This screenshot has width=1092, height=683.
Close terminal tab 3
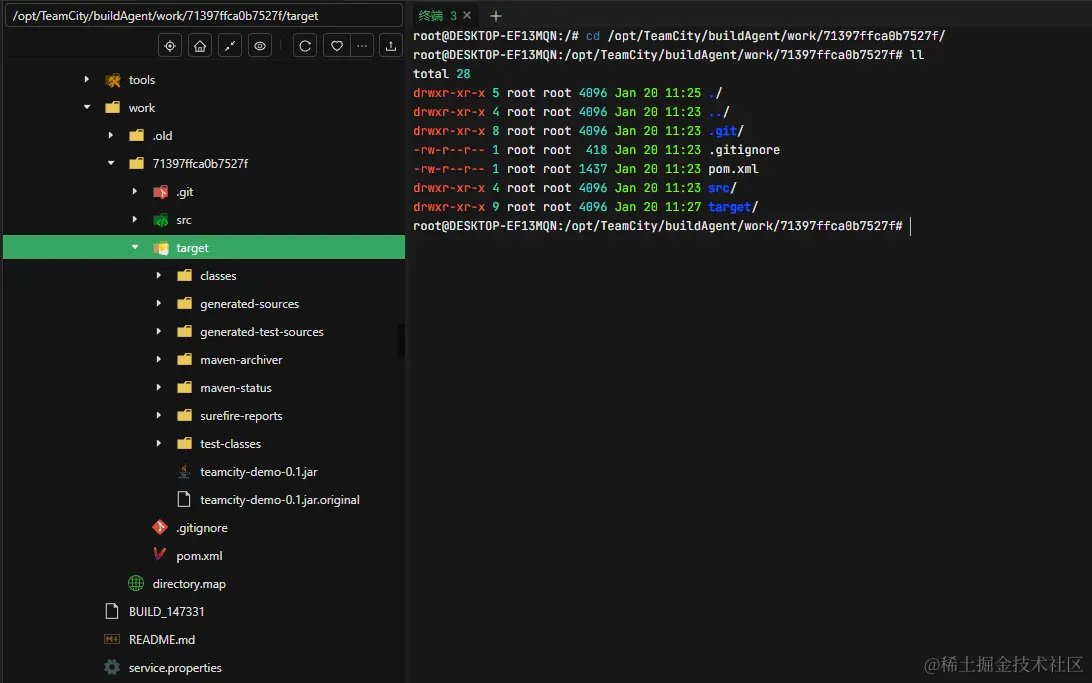pos(467,15)
